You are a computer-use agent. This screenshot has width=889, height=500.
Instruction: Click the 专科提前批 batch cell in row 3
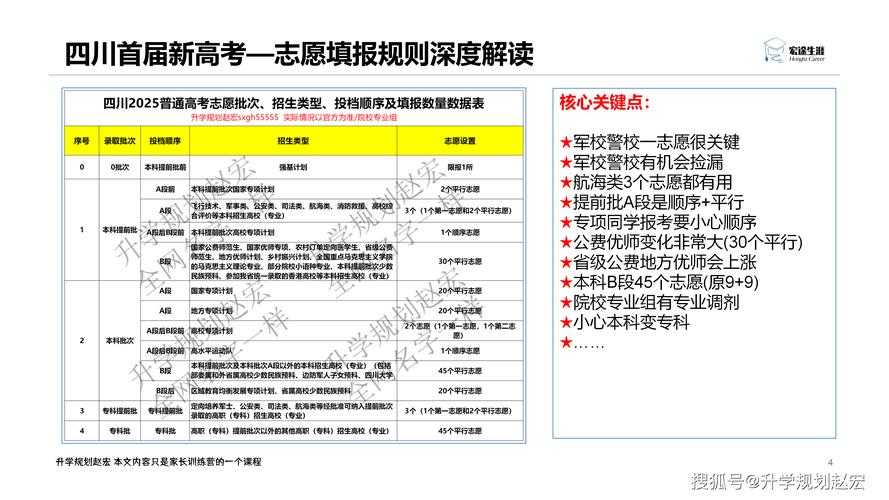click(x=120, y=410)
